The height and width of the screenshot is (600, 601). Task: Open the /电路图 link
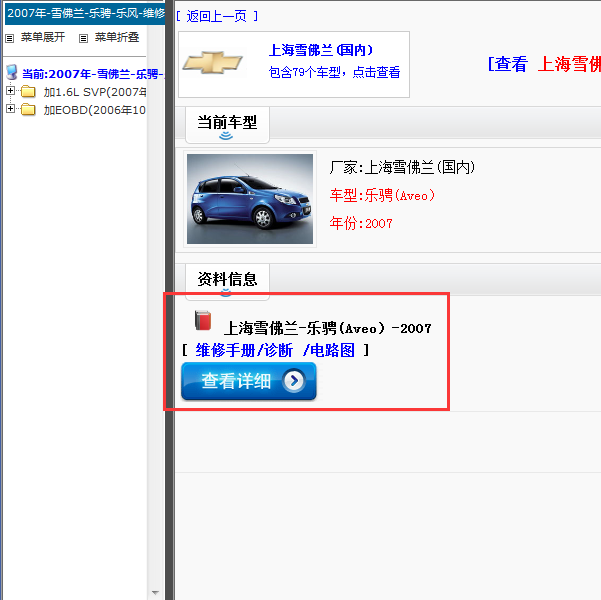coord(329,350)
